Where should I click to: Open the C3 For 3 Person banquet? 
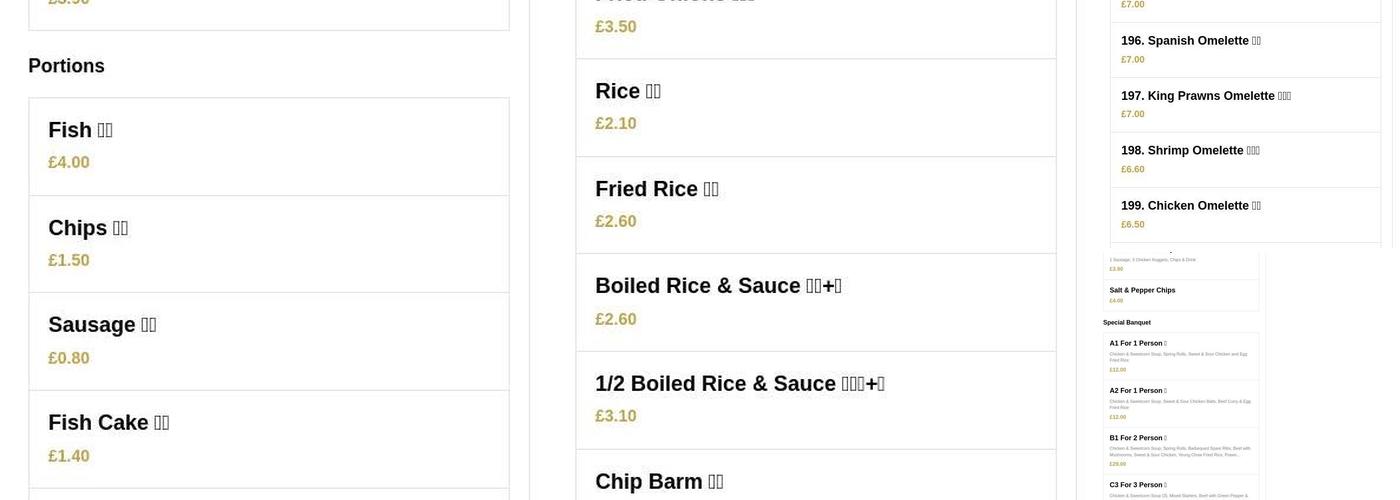click(1181, 489)
